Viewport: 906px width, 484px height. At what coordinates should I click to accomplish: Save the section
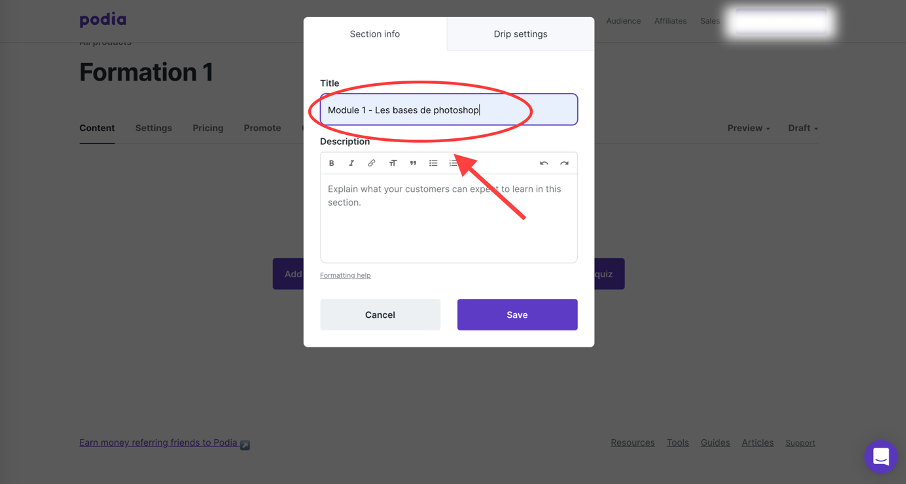click(517, 315)
